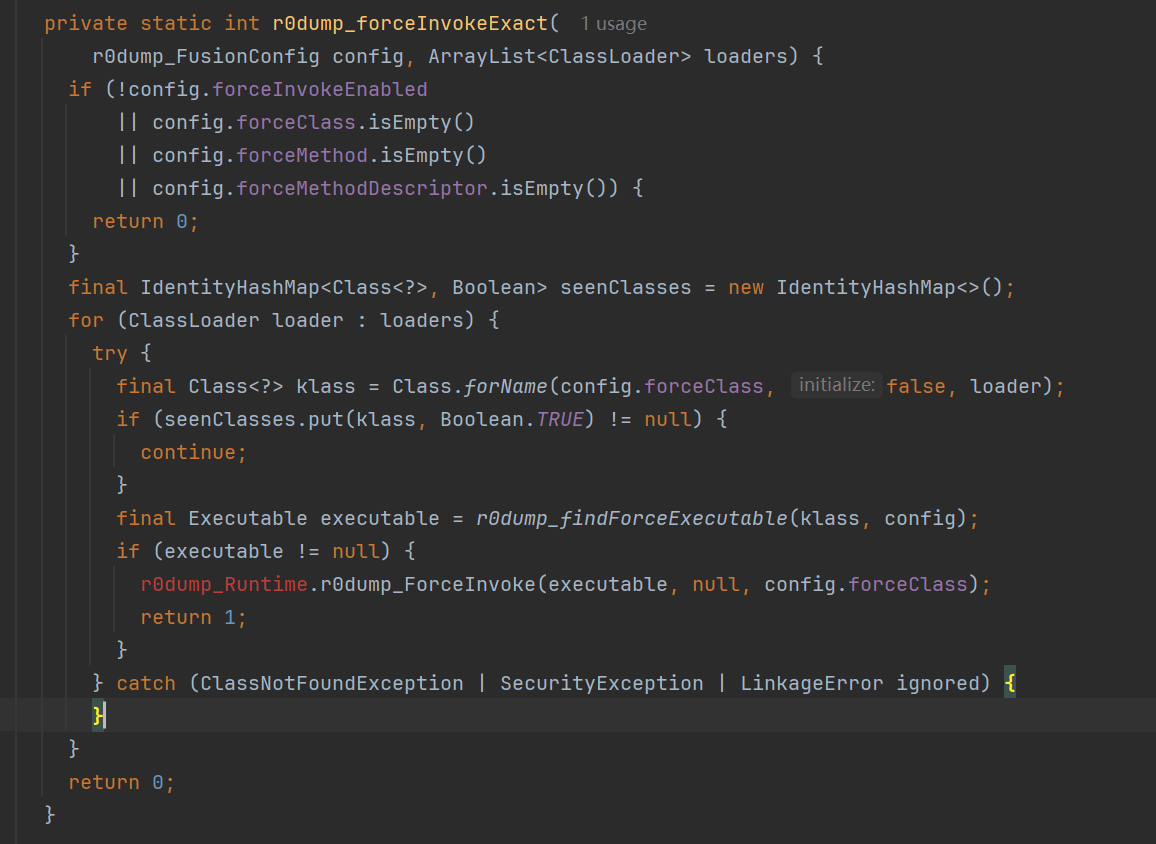This screenshot has height=844, width=1156.
Task: Click the forceInvokeEnabled field reference
Action: pos(319,90)
